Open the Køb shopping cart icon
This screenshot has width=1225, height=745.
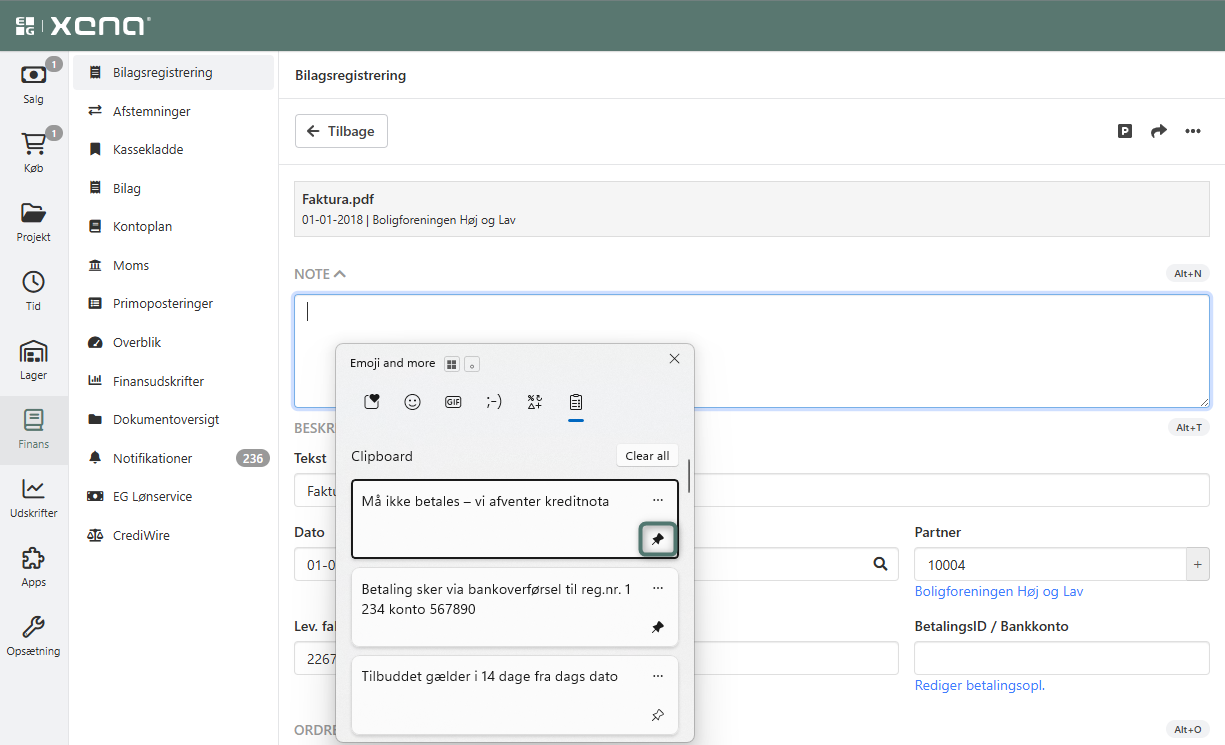[x=33, y=145]
